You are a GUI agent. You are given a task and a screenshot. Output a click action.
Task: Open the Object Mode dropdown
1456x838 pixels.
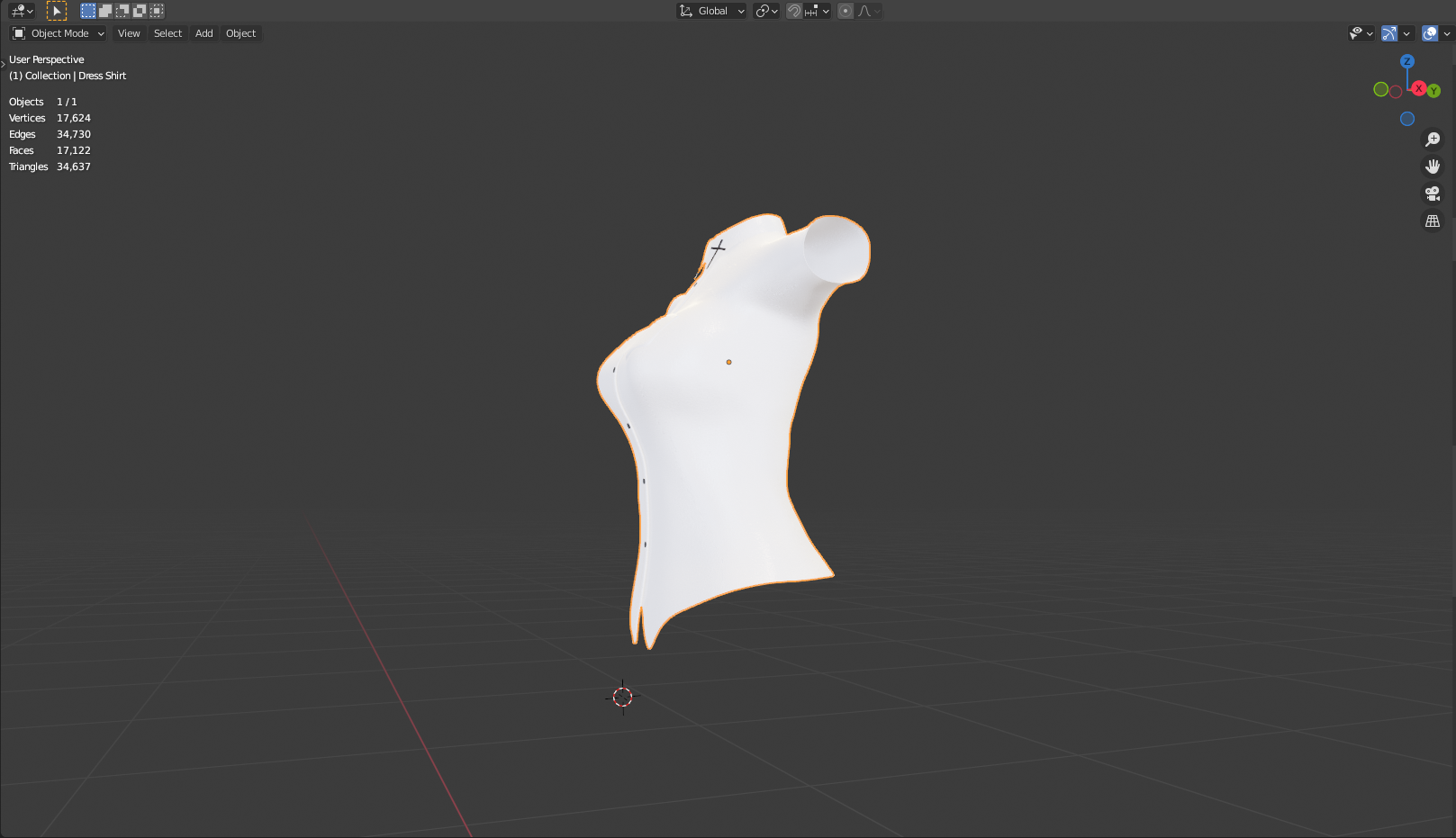(x=59, y=33)
